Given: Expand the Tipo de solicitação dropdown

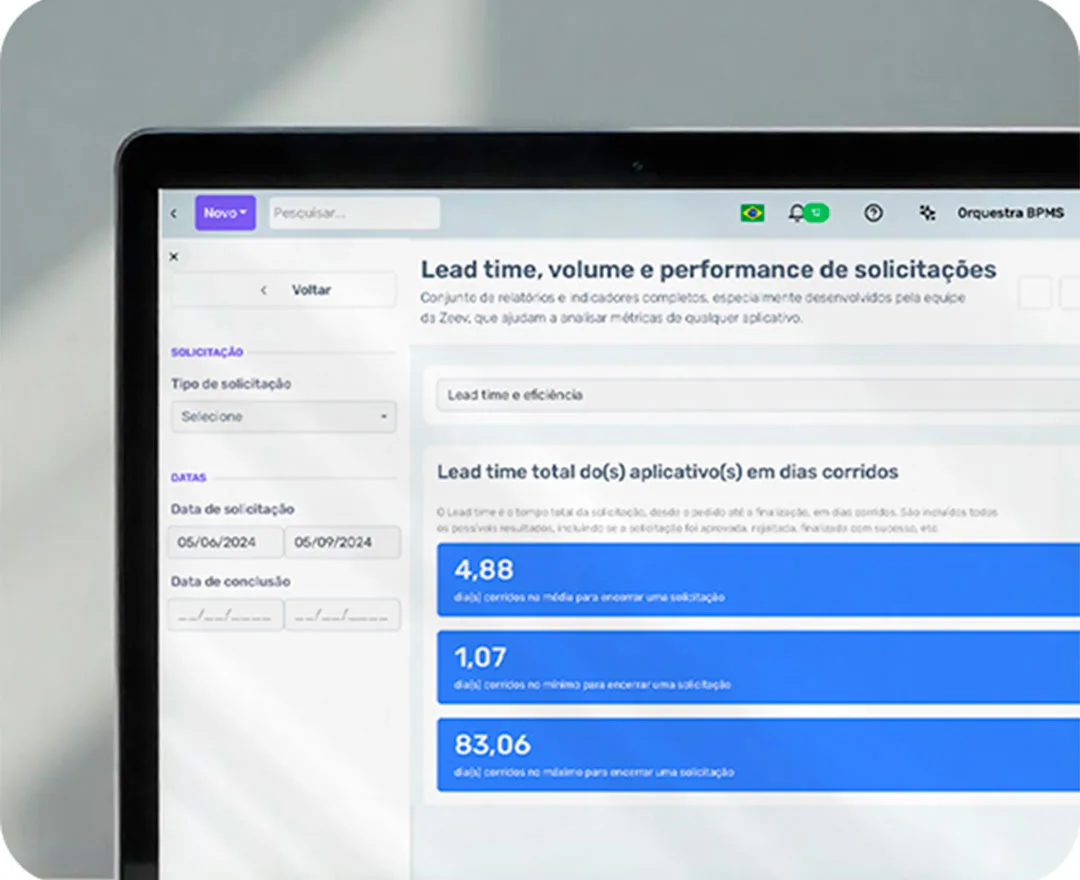Looking at the screenshot, I should coord(284,417).
